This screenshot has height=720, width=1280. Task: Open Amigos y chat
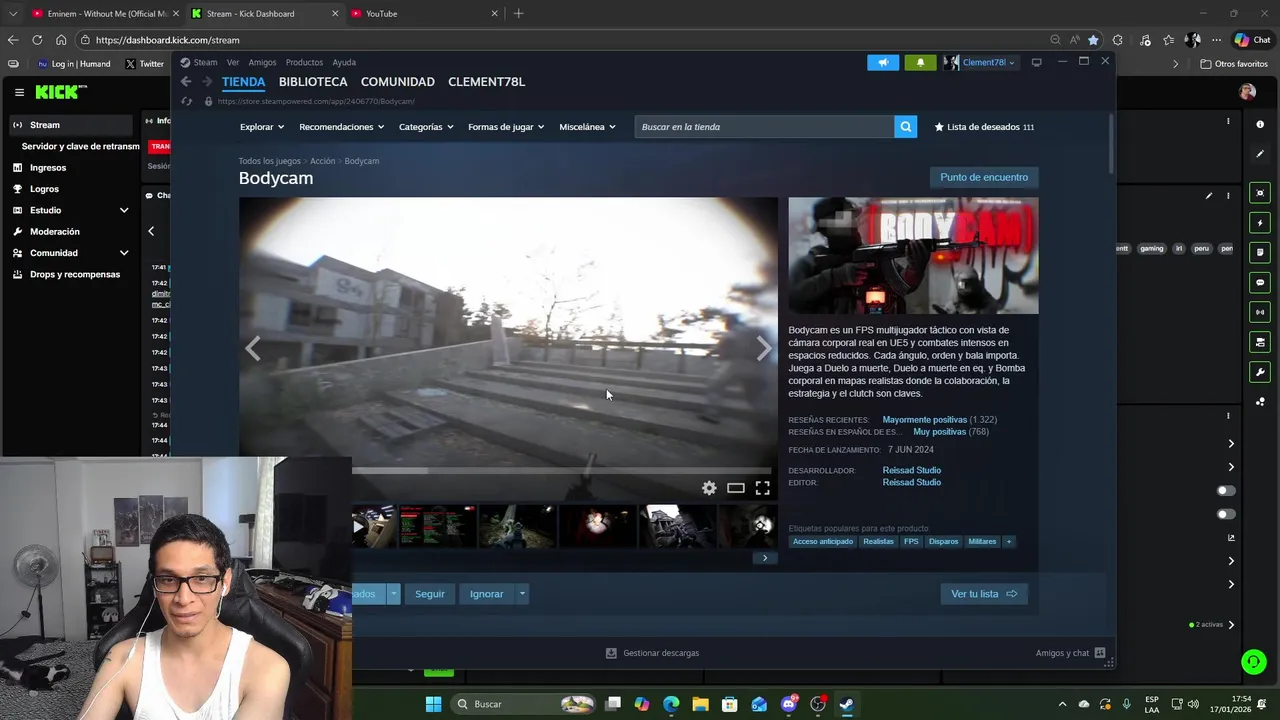[1071, 653]
